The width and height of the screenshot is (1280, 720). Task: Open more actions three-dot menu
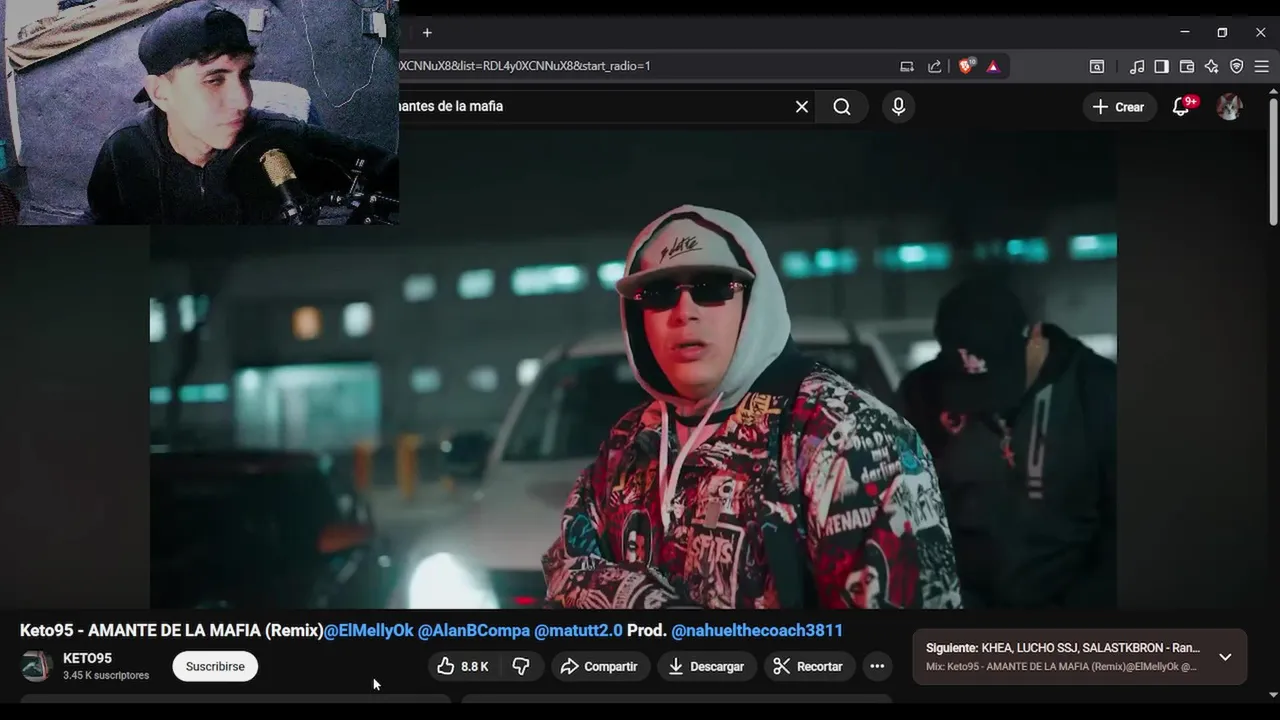click(x=877, y=667)
